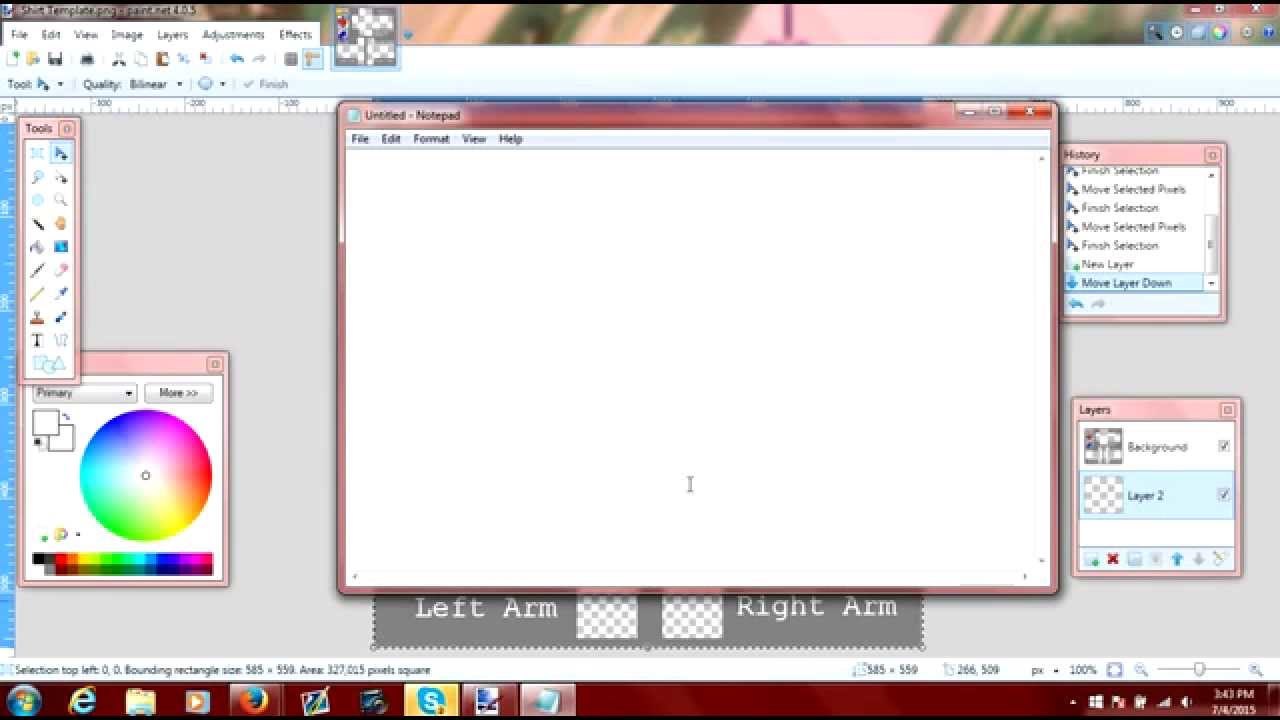Open Layer Properties icon in Layers panel
The image size is (1280, 720).
(x=1219, y=559)
